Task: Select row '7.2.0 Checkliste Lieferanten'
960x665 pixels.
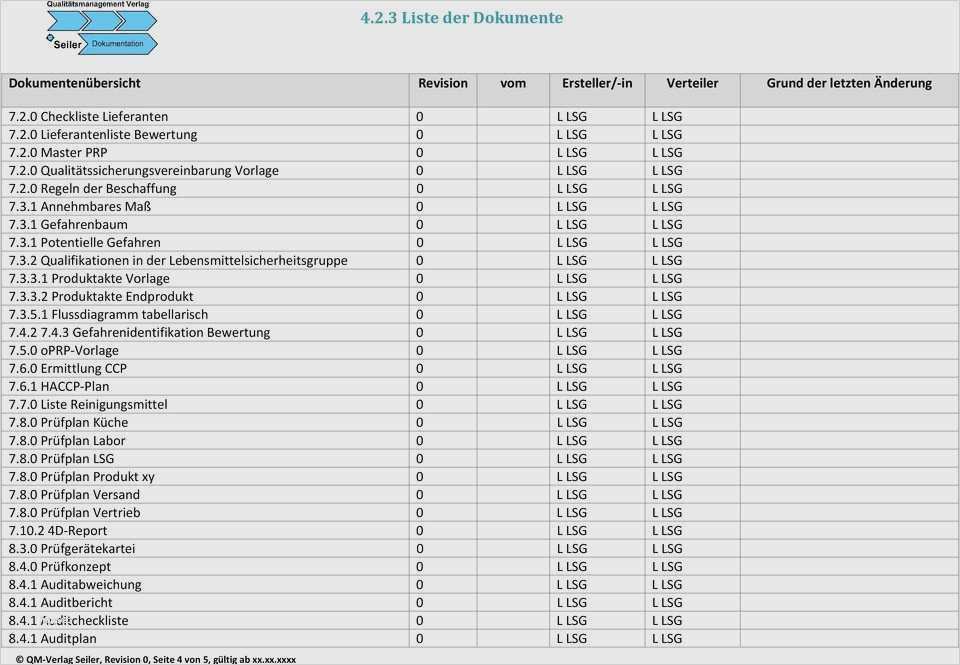Action: tap(88, 117)
